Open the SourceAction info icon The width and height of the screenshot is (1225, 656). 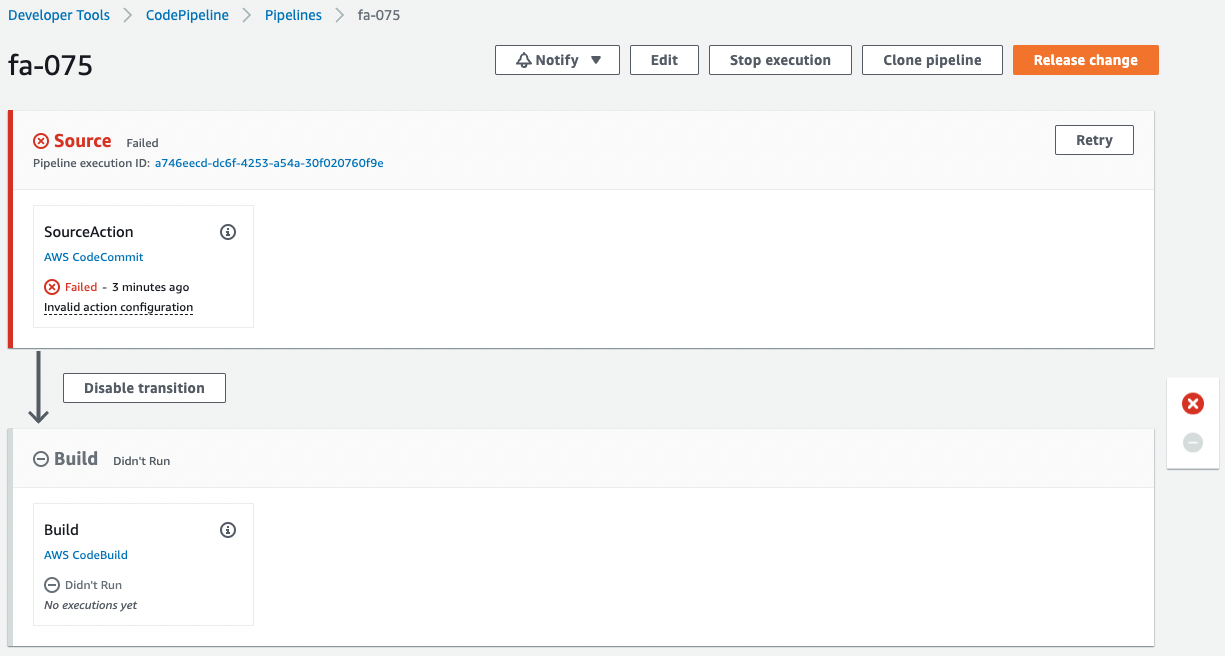pos(228,232)
